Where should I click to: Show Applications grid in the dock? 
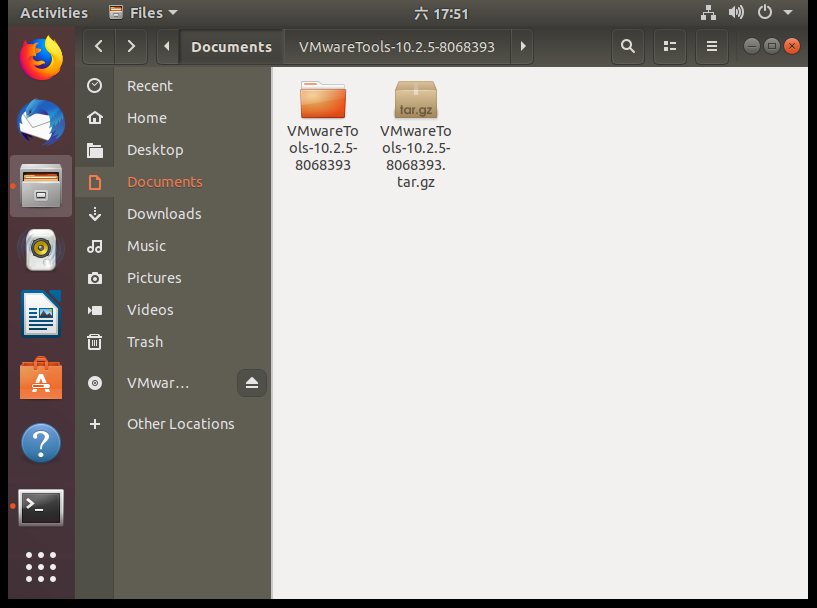[x=41, y=566]
